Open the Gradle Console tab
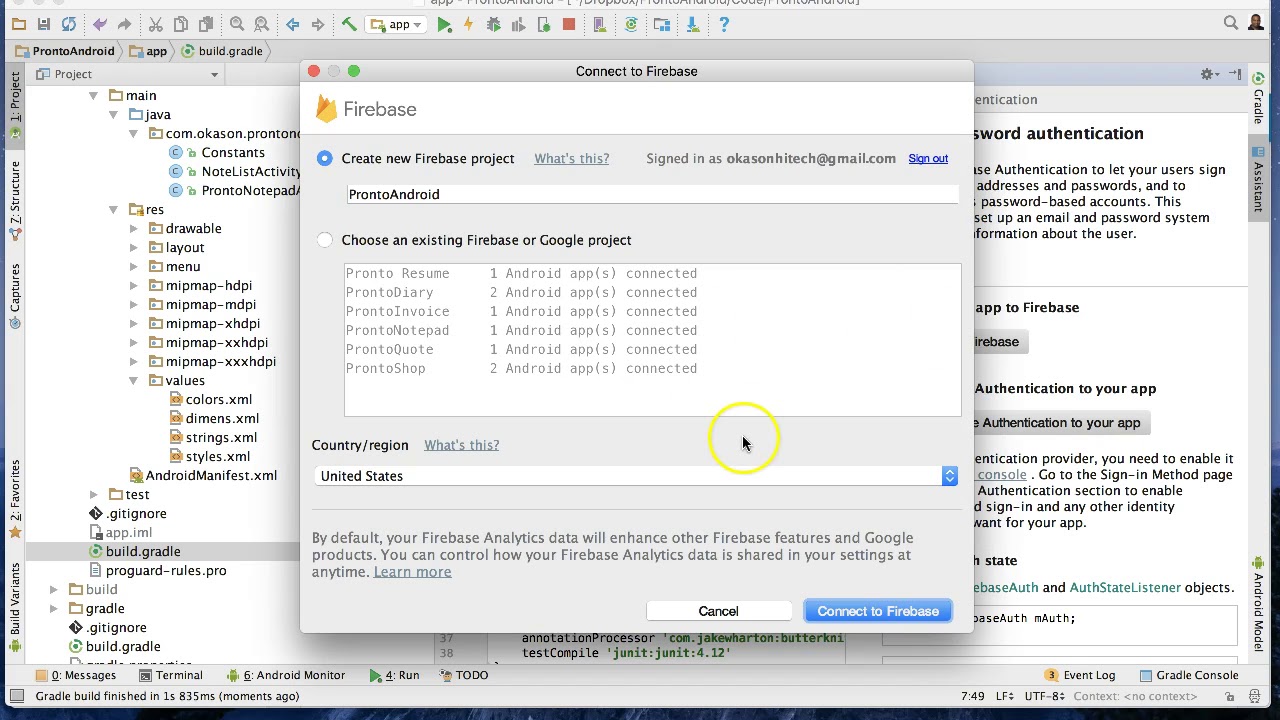Image resolution: width=1280 pixels, height=720 pixels. point(1188,675)
